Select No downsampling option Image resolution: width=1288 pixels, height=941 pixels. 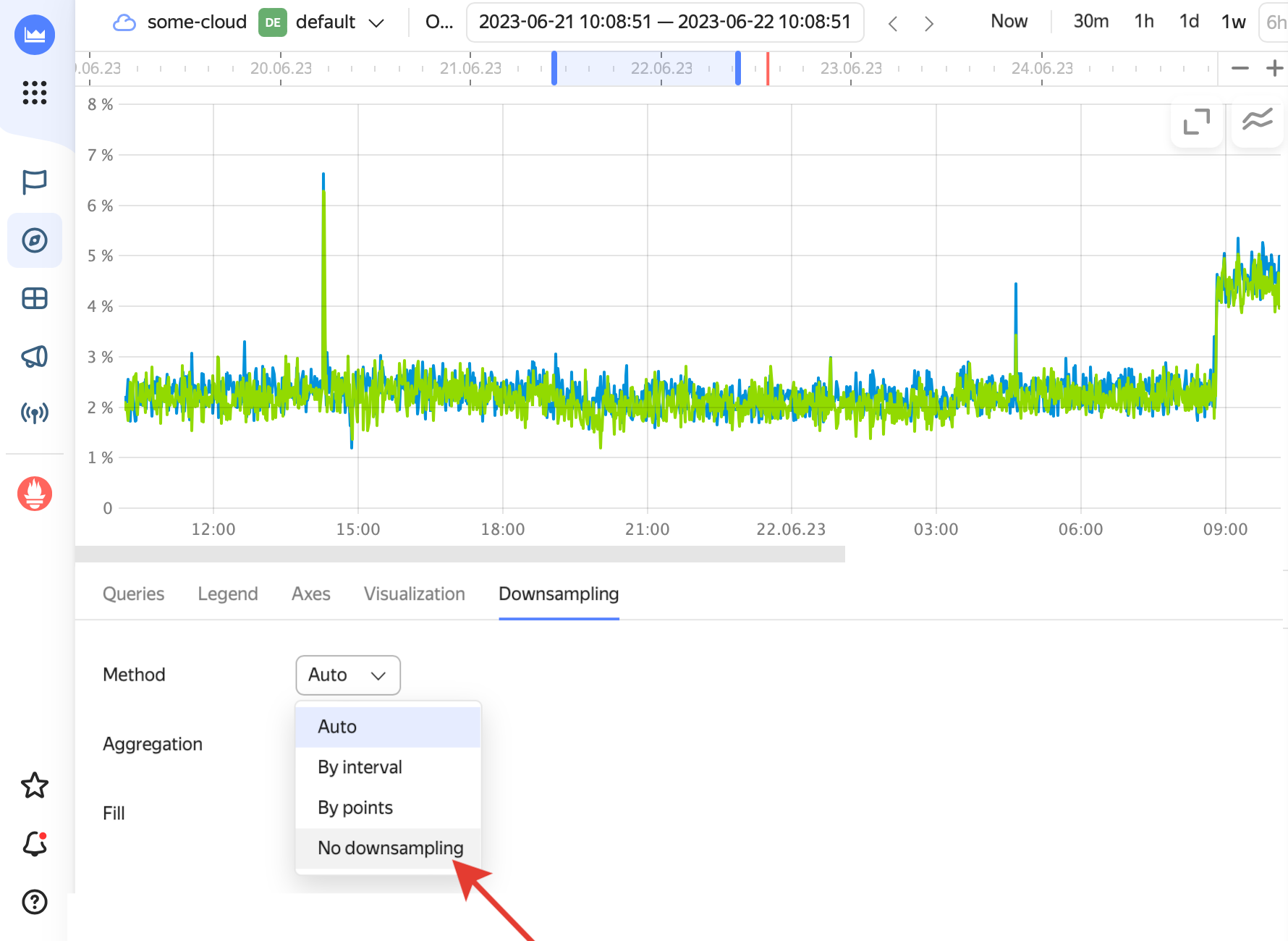389,848
